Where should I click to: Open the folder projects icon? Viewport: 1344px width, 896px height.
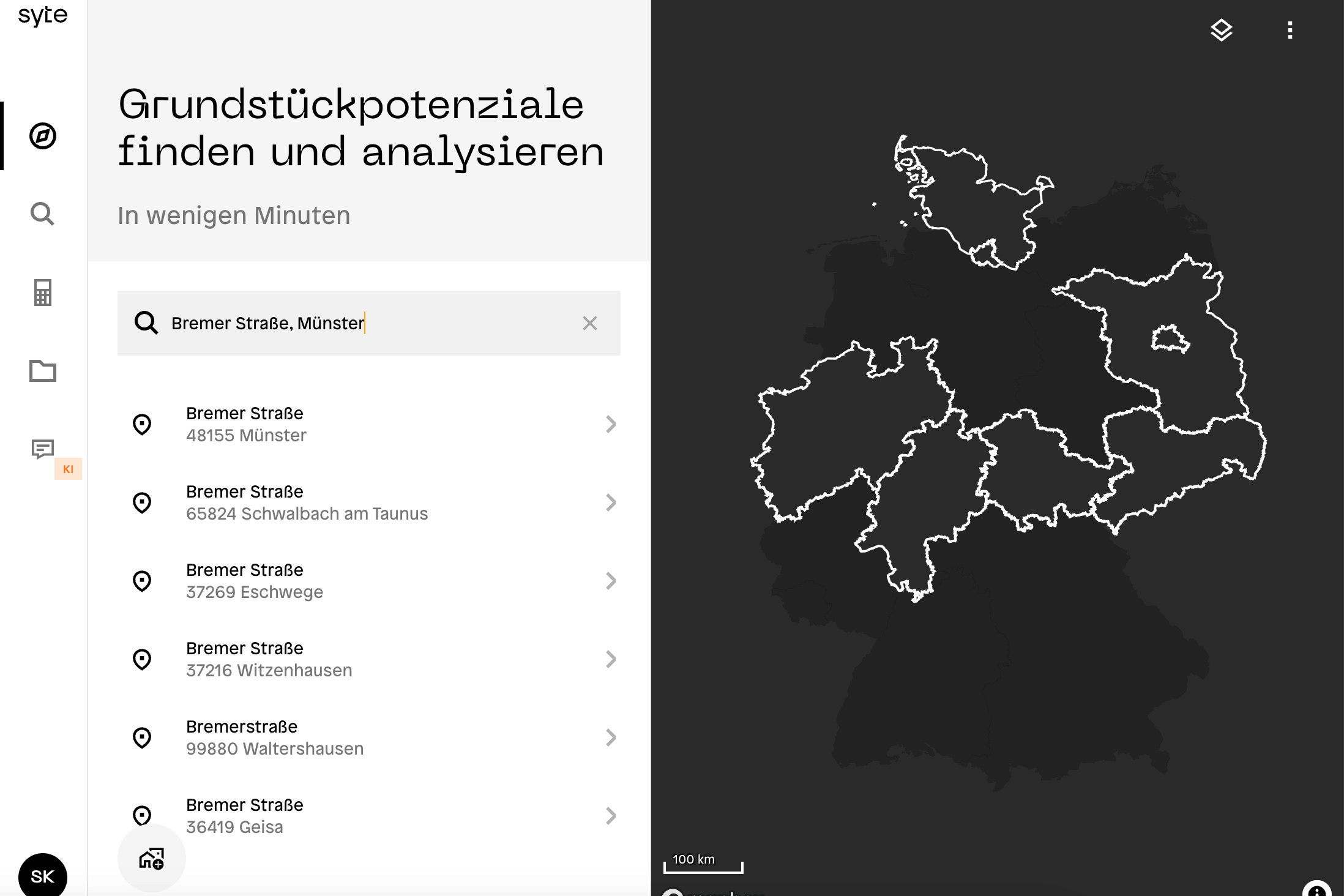(x=43, y=371)
